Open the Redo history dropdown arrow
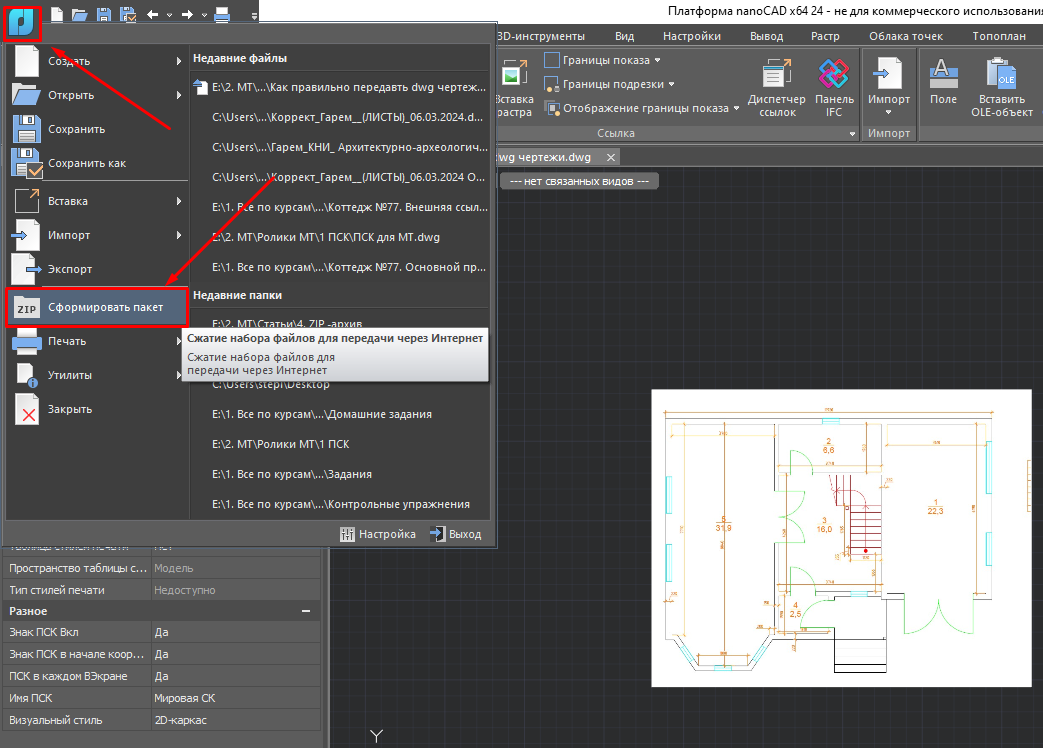This screenshot has width=1043, height=748. point(204,15)
